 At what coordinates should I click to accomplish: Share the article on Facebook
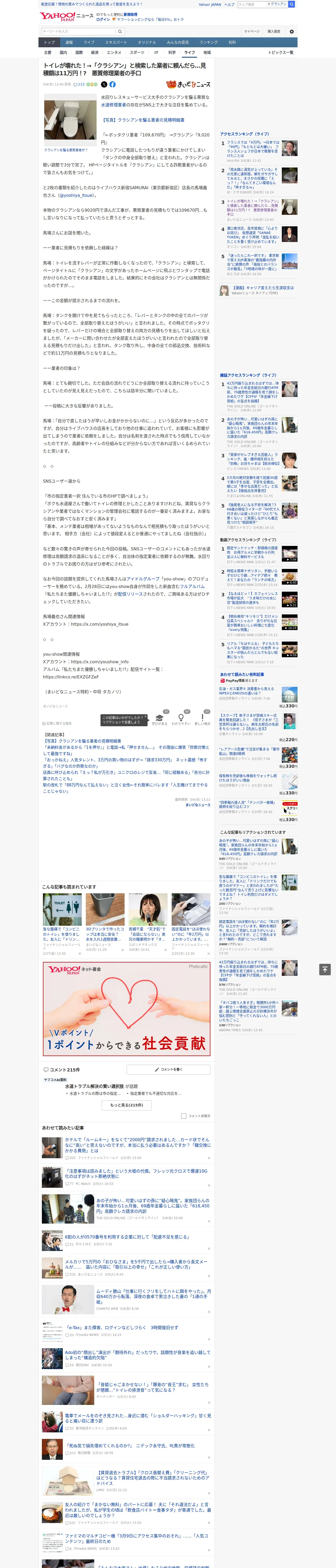point(112,85)
